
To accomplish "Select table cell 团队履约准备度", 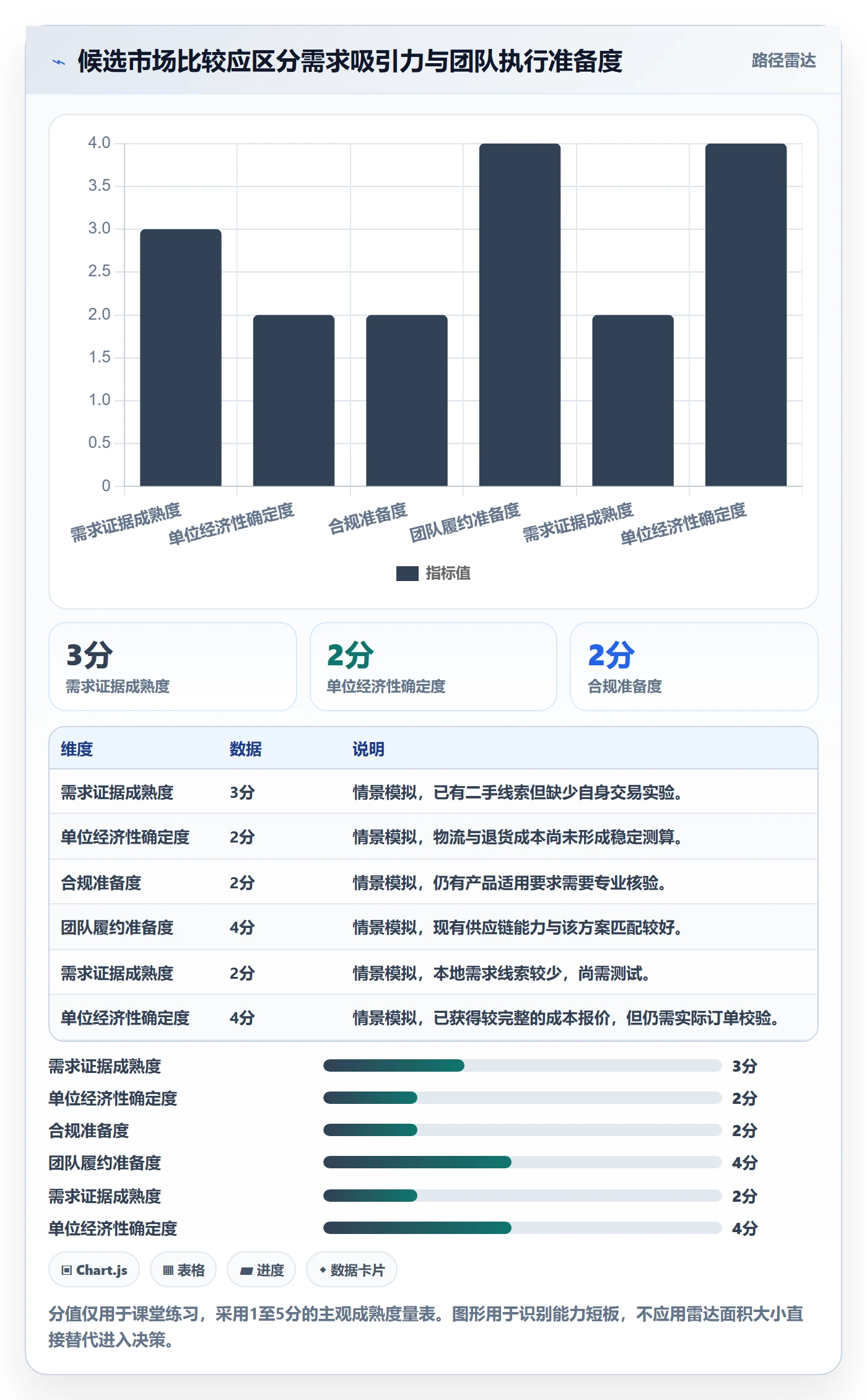I will [x=117, y=927].
